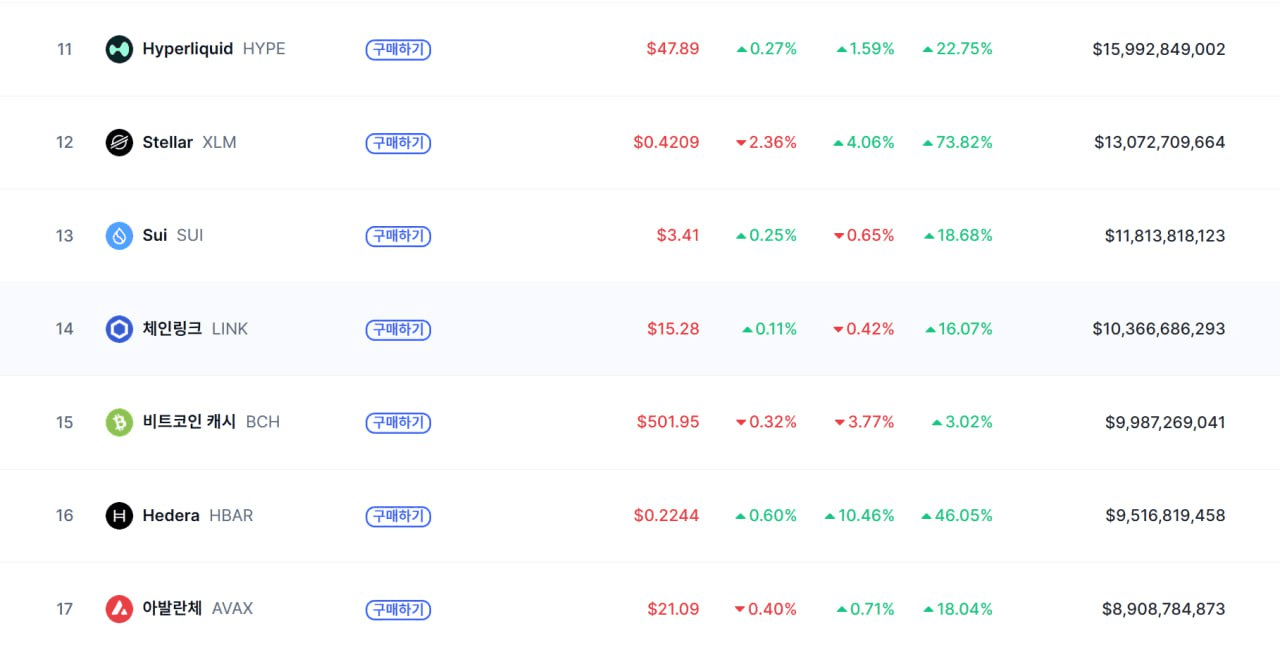Open the Hedera HBAR name link
The height and width of the screenshot is (645, 1280).
198,516
